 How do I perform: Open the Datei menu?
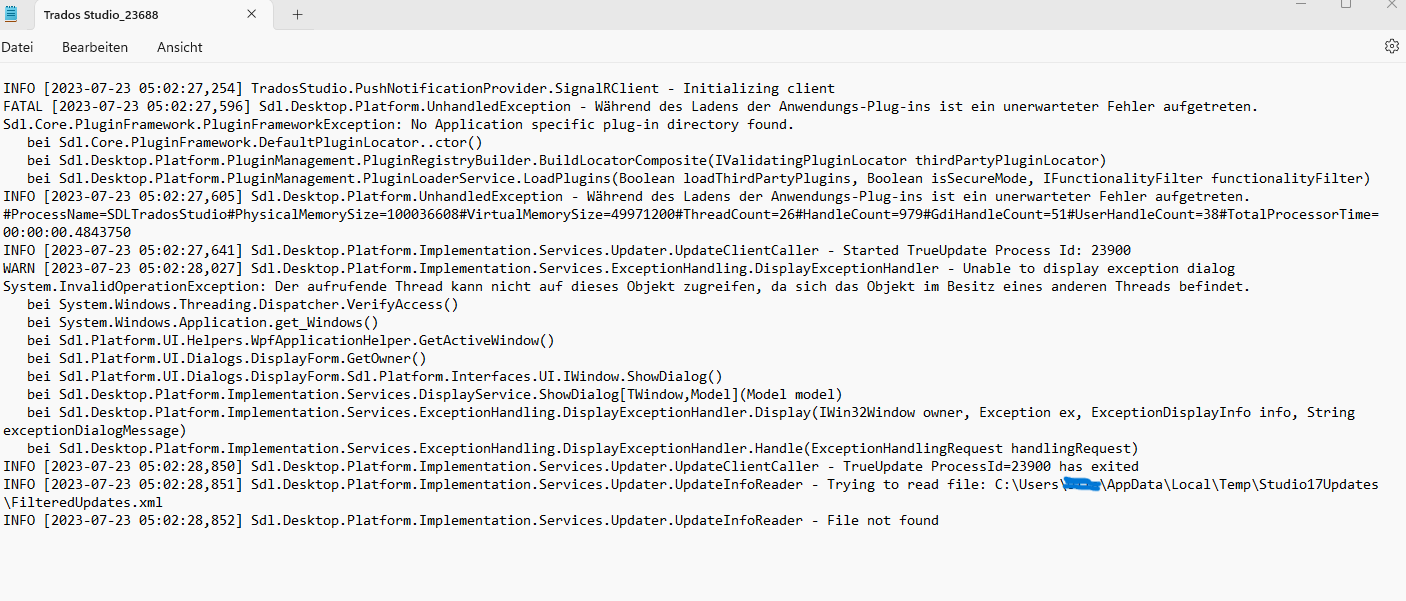tap(18, 47)
